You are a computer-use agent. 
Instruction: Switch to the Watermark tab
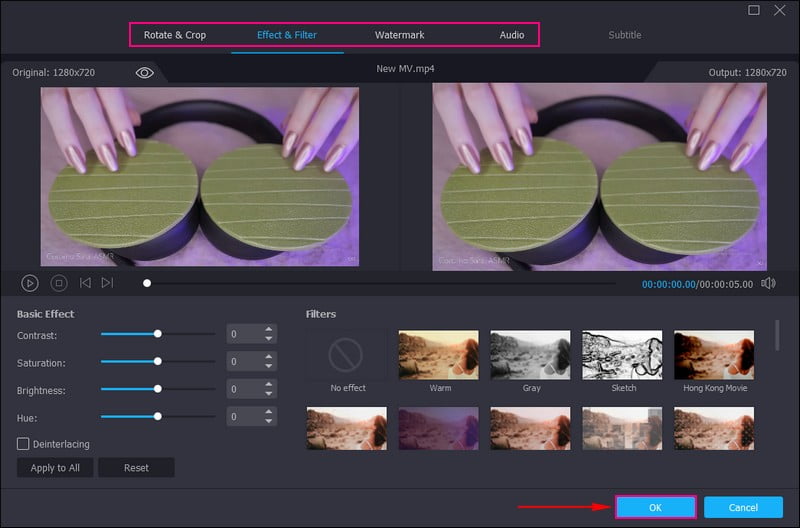[399, 35]
